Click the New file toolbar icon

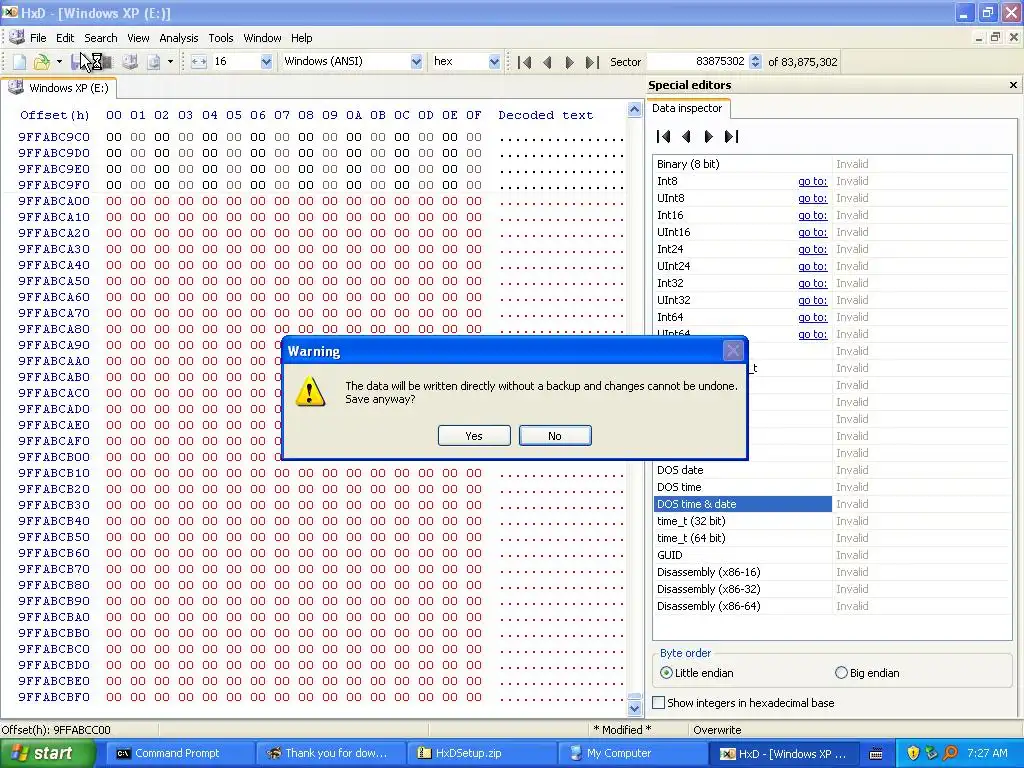pos(19,61)
